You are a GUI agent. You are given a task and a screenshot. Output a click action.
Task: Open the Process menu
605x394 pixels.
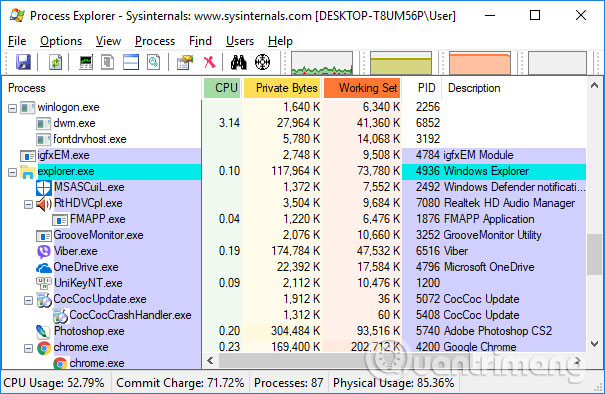point(155,41)
